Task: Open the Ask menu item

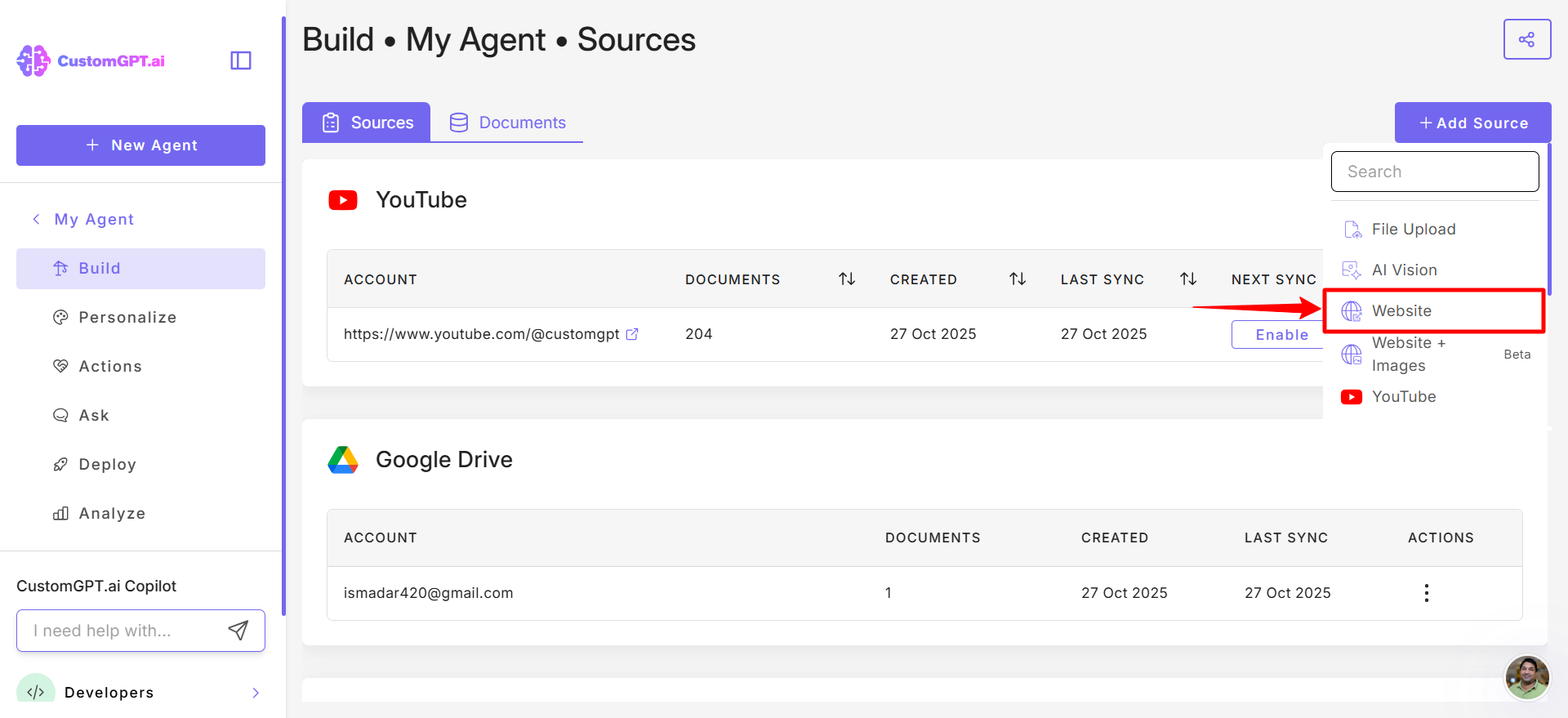Action: [x=140, y=416]
